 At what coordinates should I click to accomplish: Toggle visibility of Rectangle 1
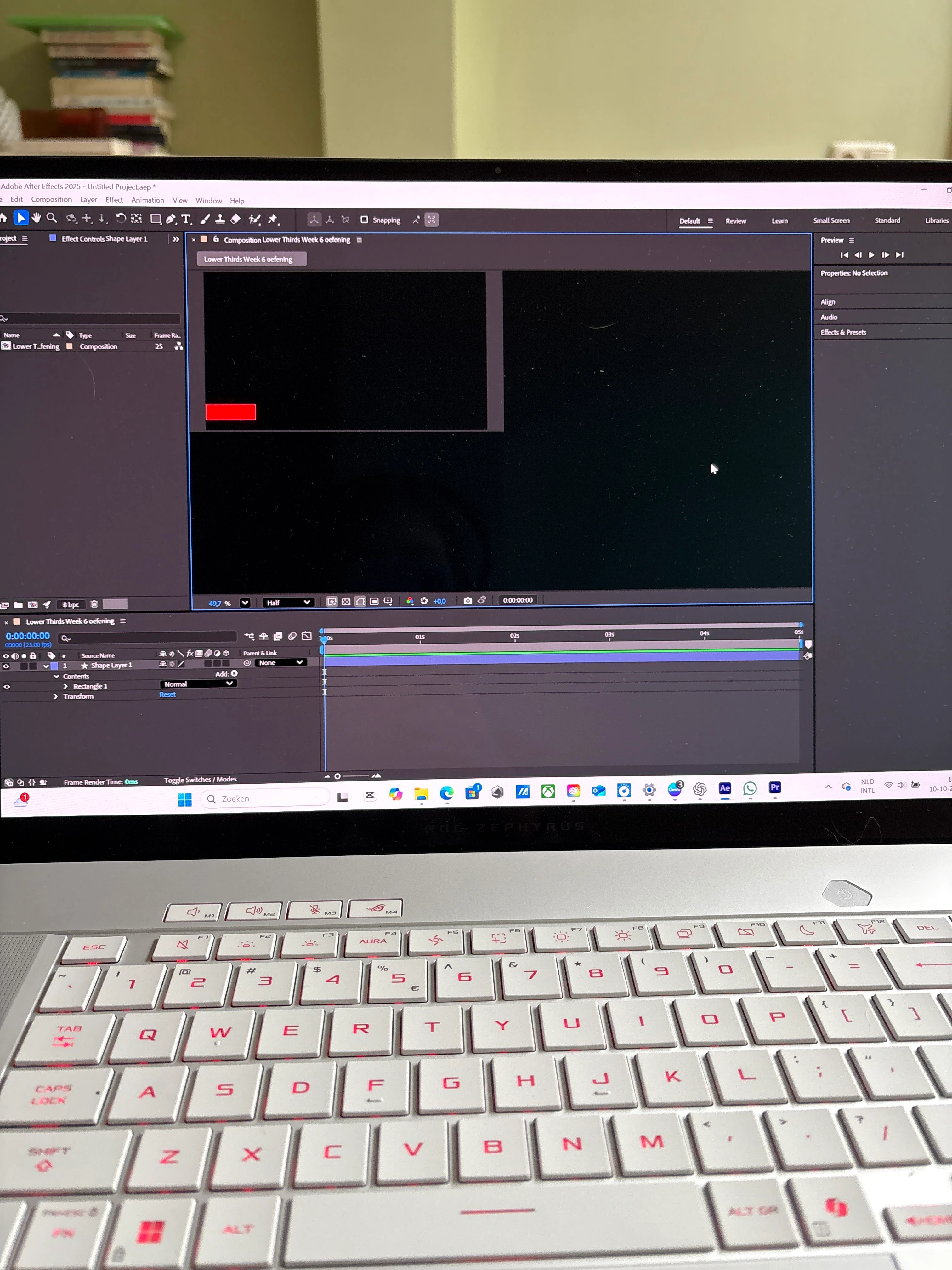[x=6, y=687]
